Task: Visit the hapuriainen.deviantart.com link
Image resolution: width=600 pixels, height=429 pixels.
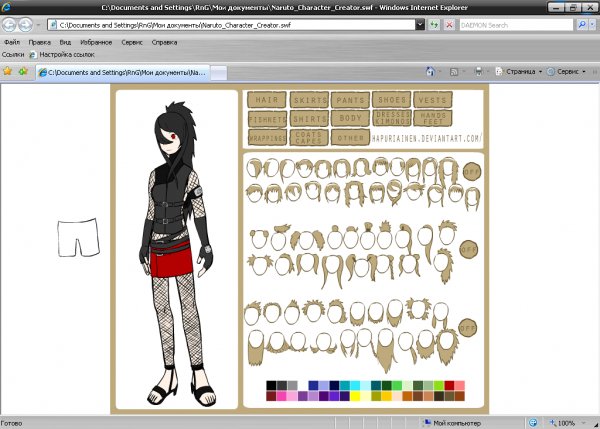Action: pos(427,139)
